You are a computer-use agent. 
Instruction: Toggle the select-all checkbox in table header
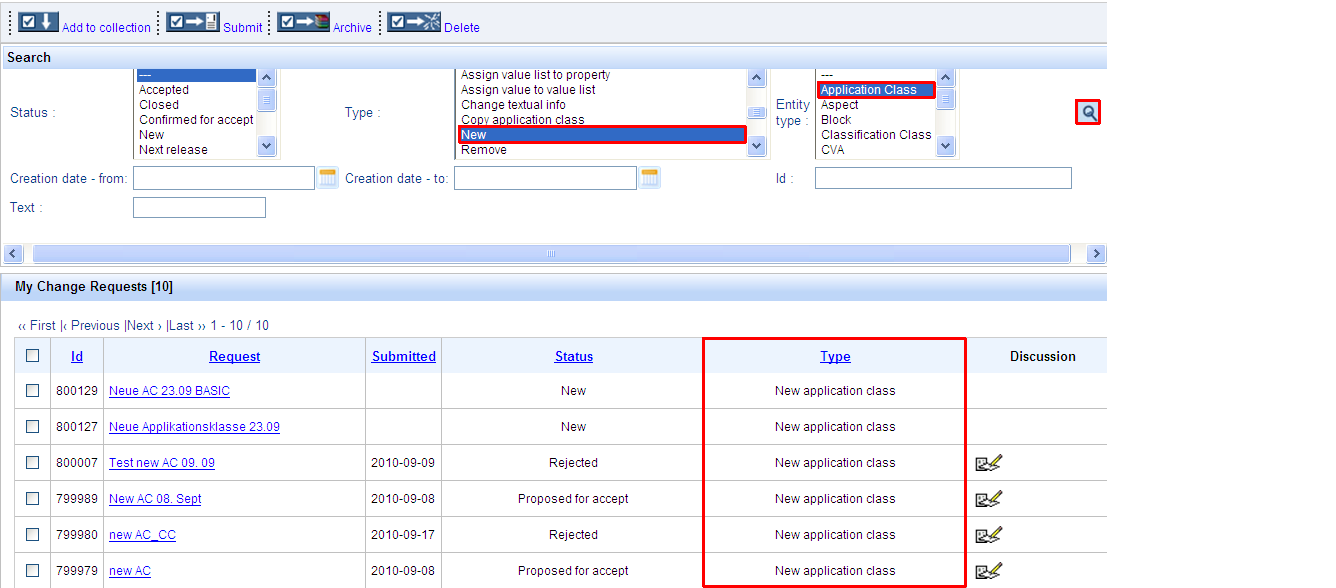33,355
